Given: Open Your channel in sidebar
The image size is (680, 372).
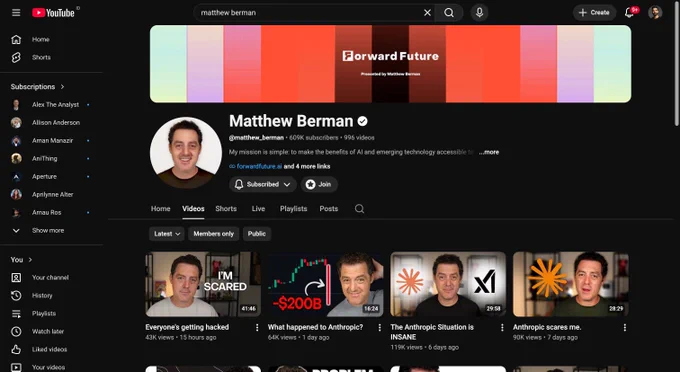Looking at the screenshot, I should 51,277.
